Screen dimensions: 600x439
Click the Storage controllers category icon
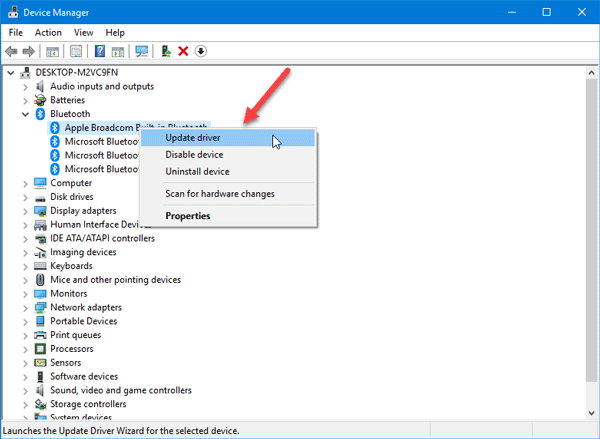[40, 404]
